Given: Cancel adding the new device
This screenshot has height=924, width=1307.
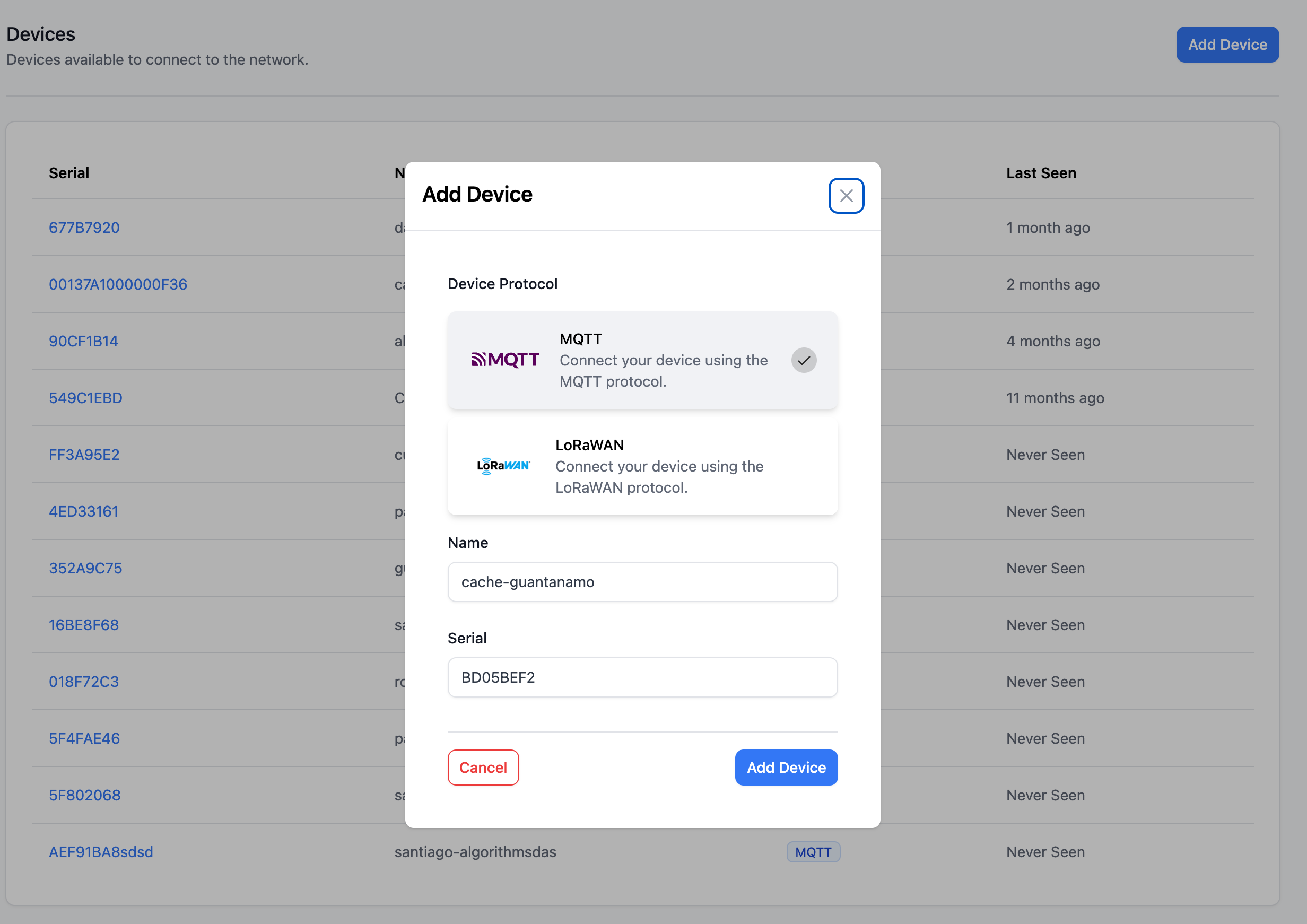Looking at the screenshot, I should point(483,767).
